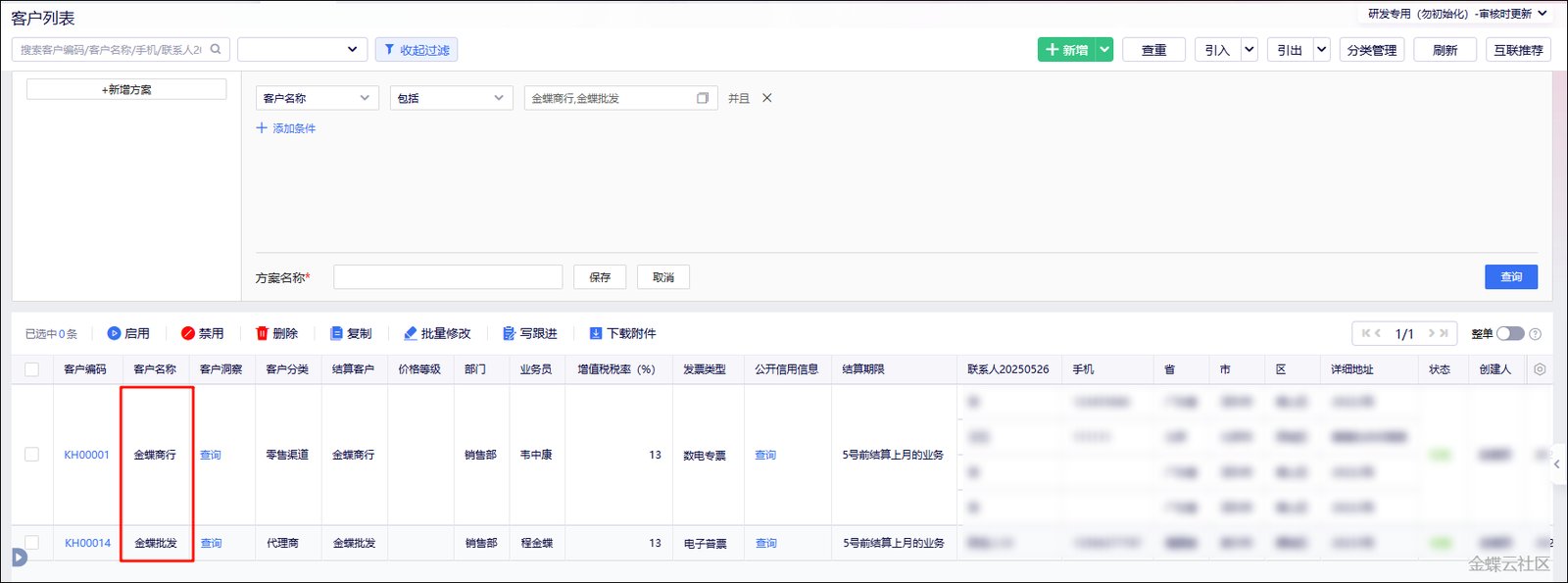Click the 引出 export button
The image size is (1568, 583).
(x=1290, y=50)
